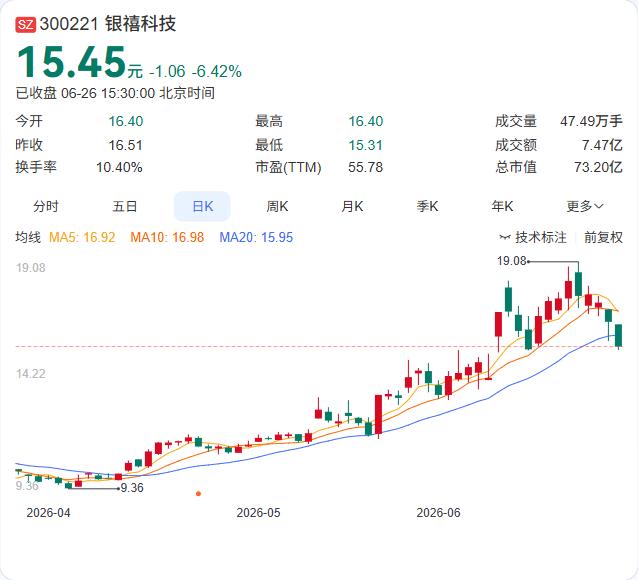Click the 市盈(TTM) value 55.78
This screenshot has height=580, width=638.
point(365,167)
